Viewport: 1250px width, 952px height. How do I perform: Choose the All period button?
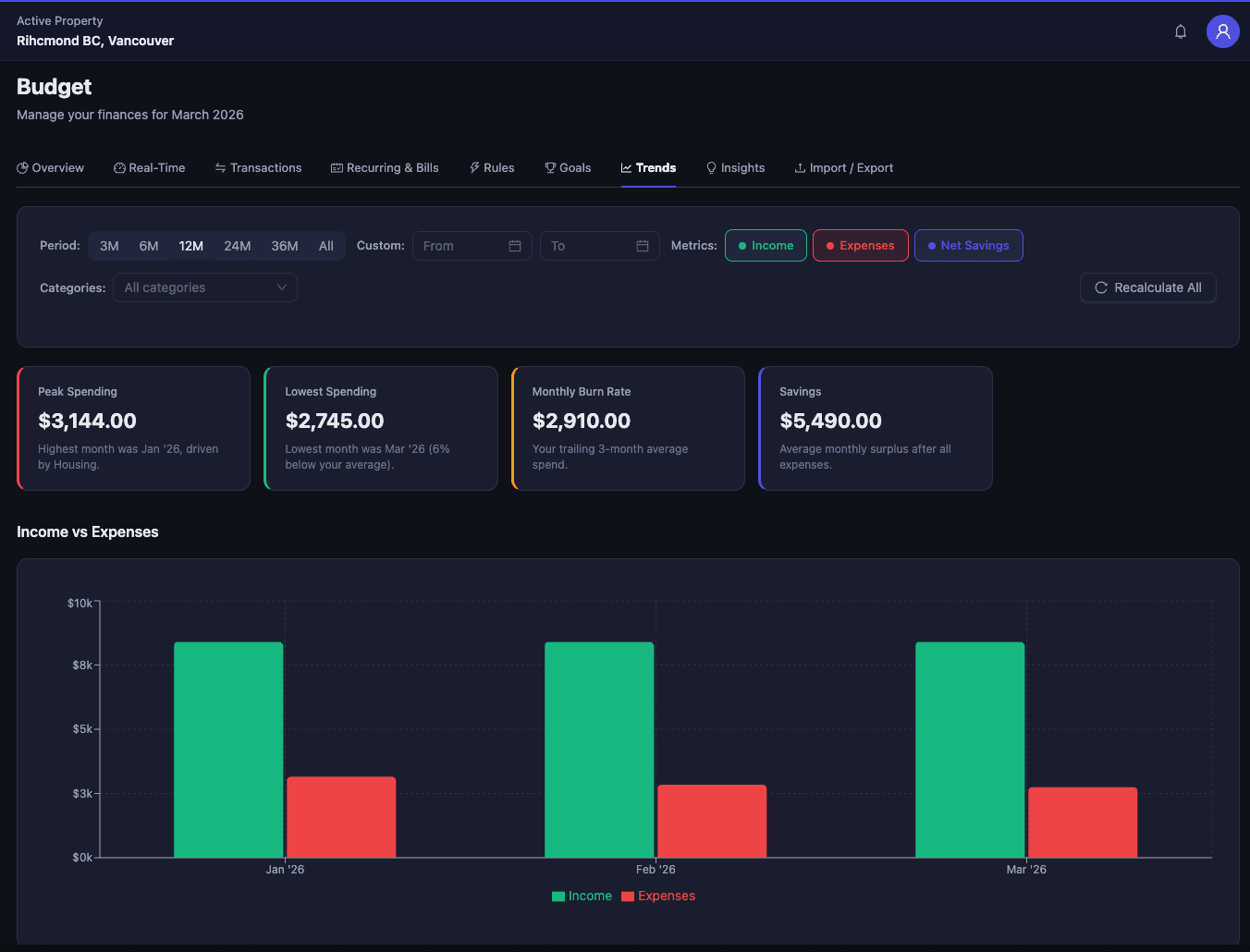click(x=326, y=246)
